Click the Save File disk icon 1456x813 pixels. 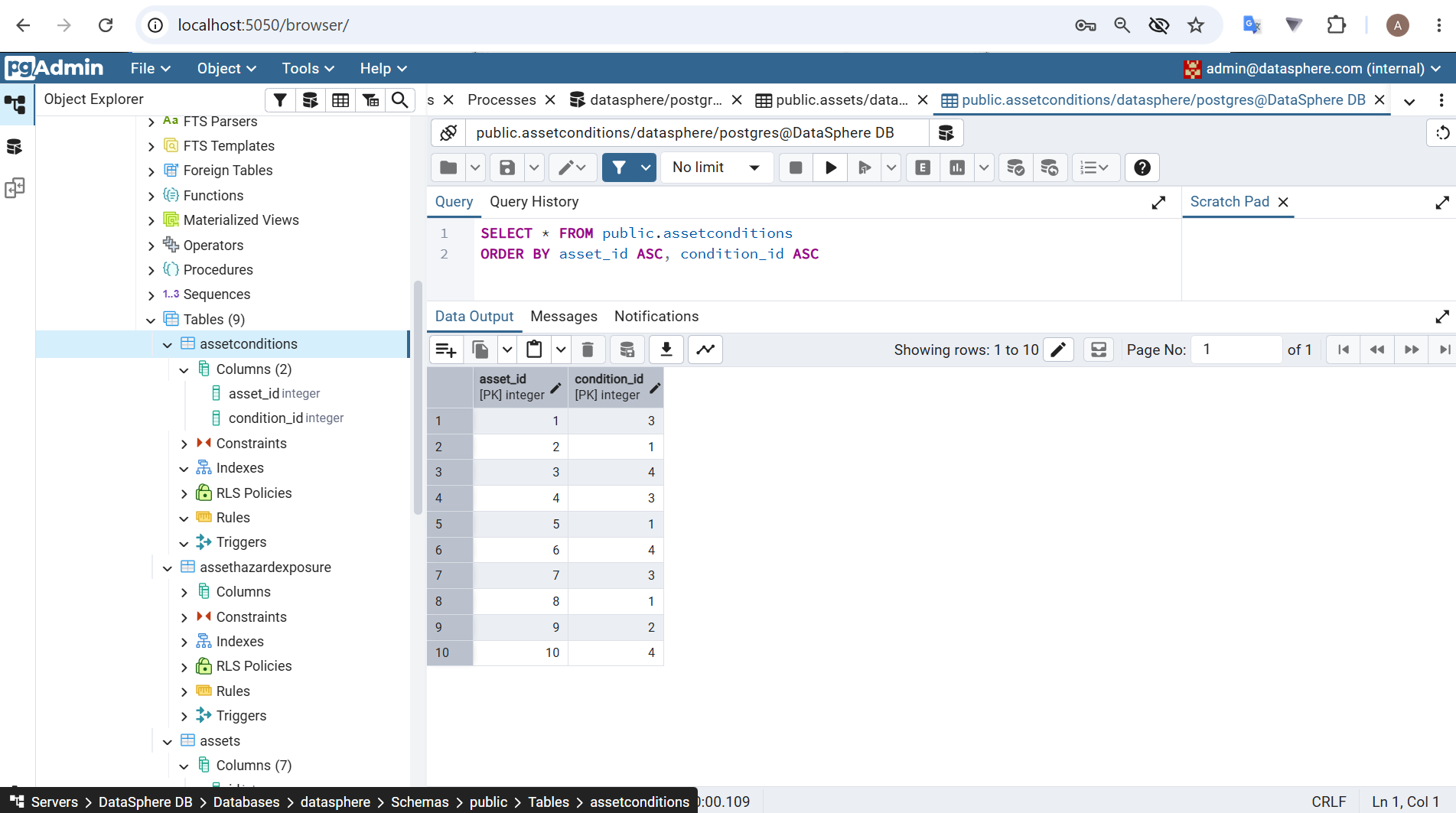[507, 167]
